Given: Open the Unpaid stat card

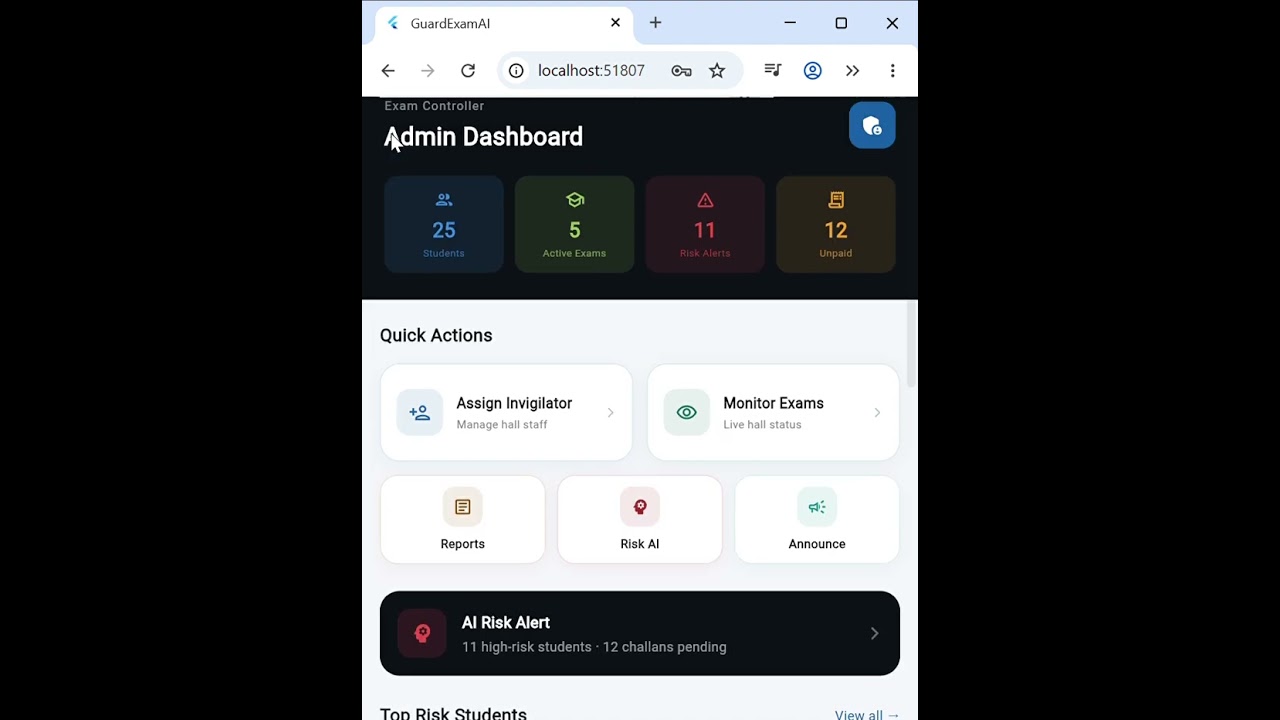Looking at the screenshot, I should pyautogui.click(x=836, y=224).
